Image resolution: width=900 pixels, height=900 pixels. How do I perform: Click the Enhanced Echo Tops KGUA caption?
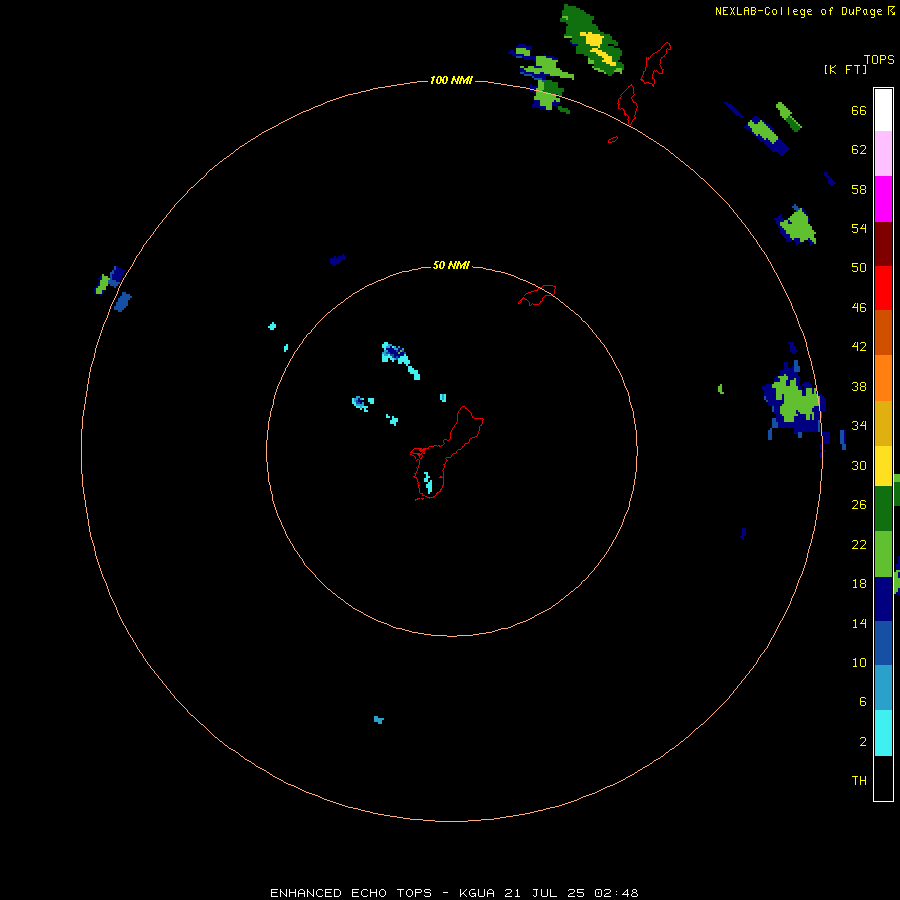click(x=454, y=893)
